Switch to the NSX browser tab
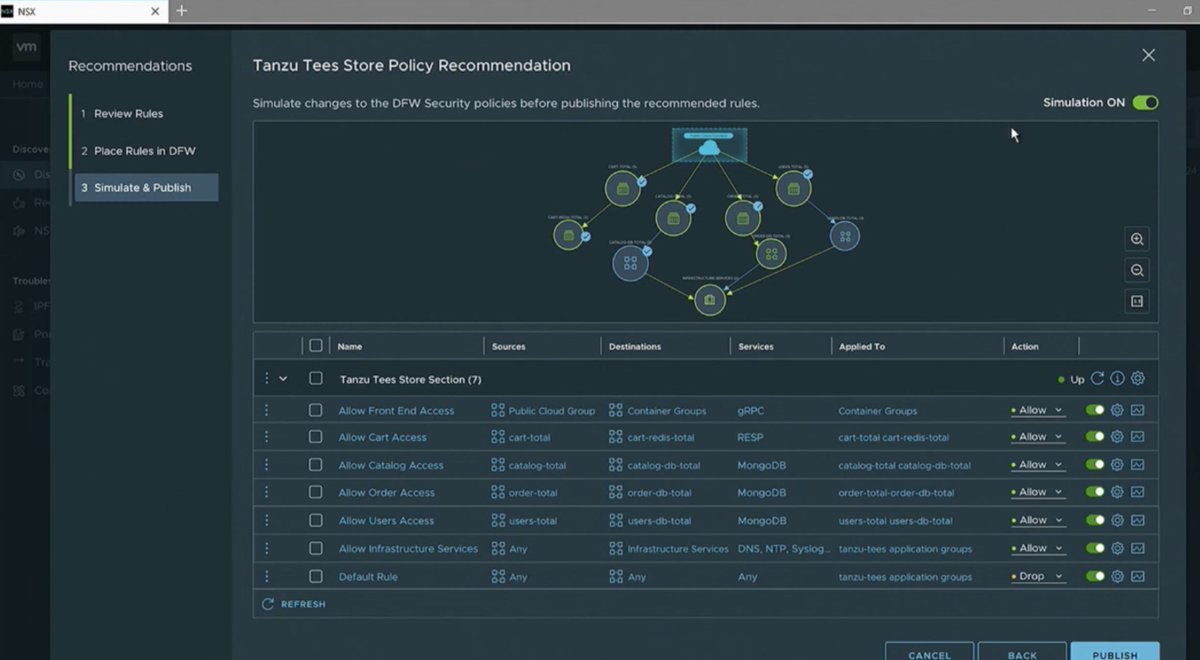The height and width of the screenshot is (660, 1200). 82,11
